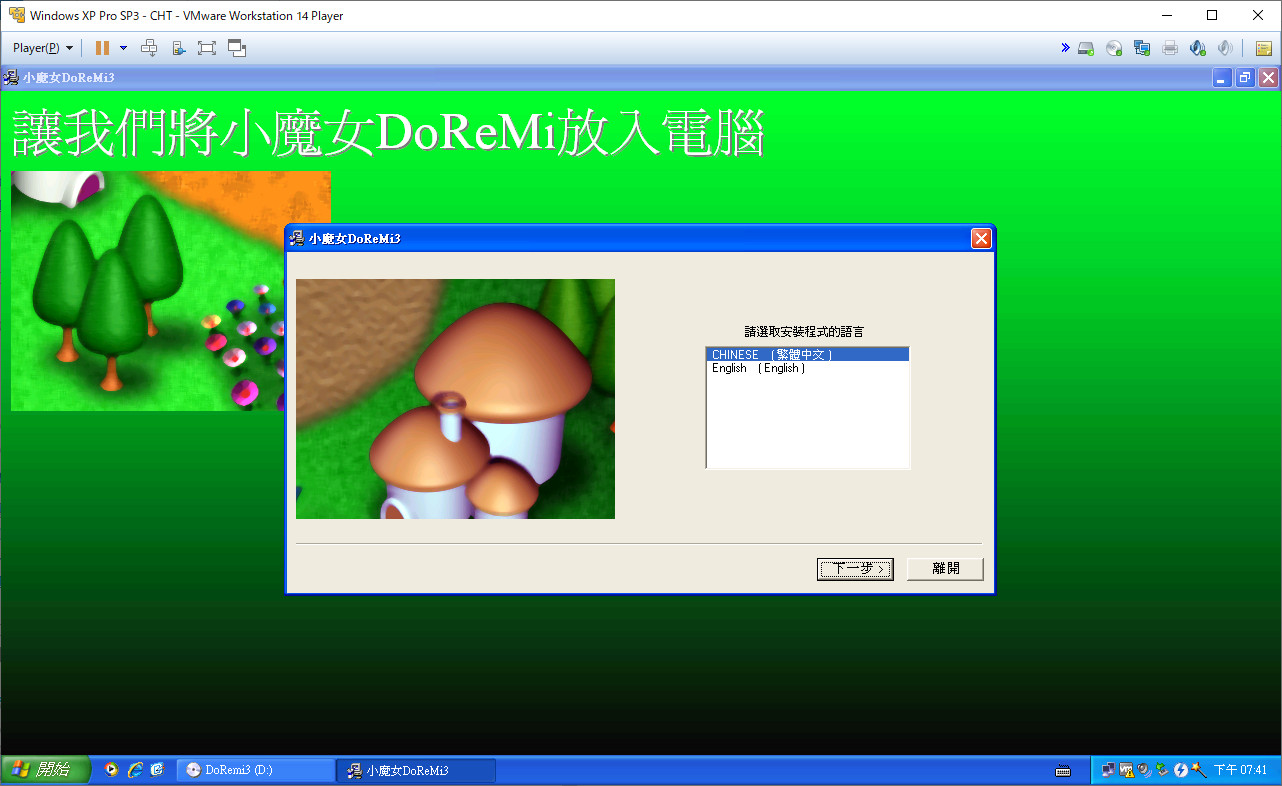Viewport: 1282px width, 786px height.
Task: Expand the hidden device toolbar chevron
Action: 1065,48
